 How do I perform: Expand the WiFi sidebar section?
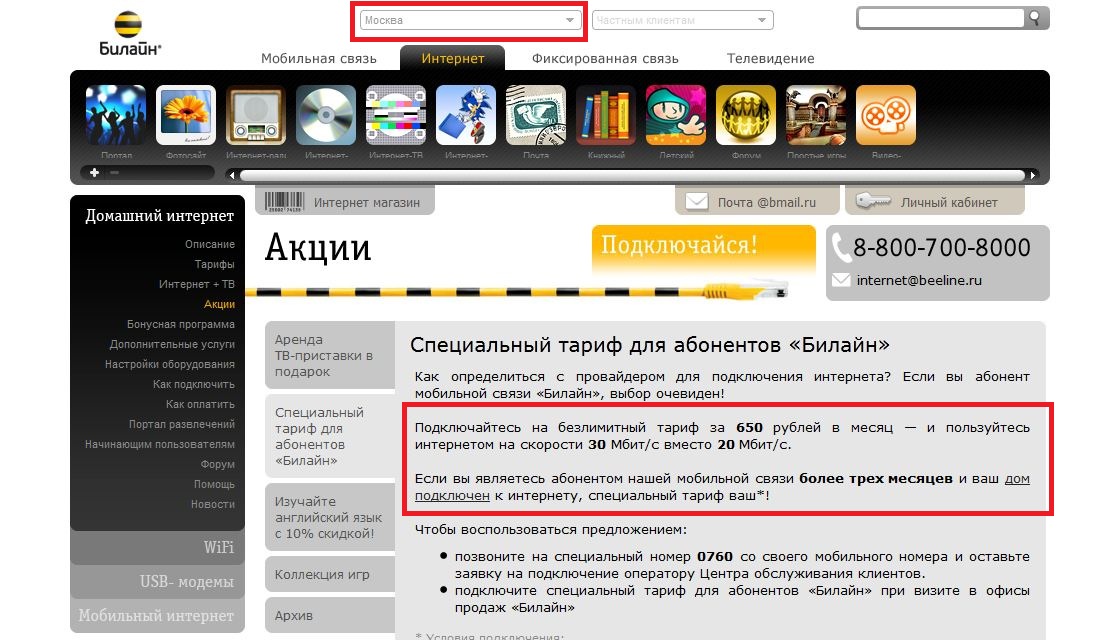157,548
